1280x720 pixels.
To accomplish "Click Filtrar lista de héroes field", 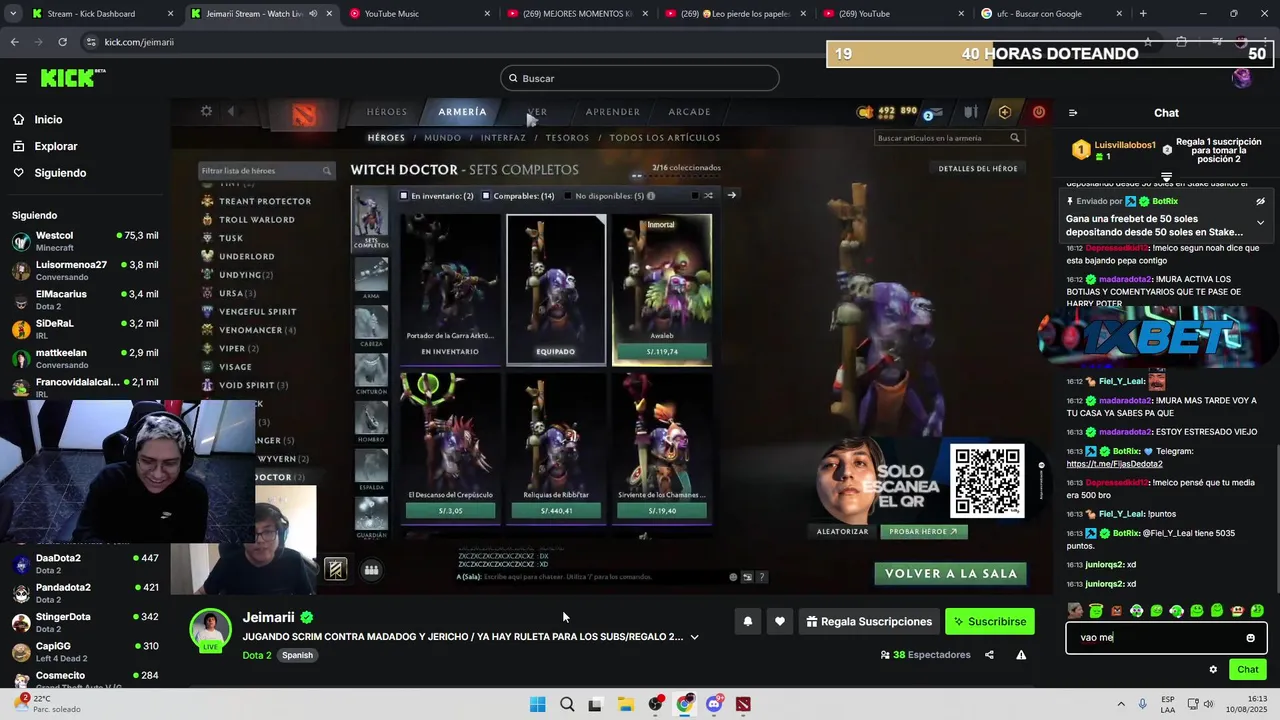I will [266, 171].
